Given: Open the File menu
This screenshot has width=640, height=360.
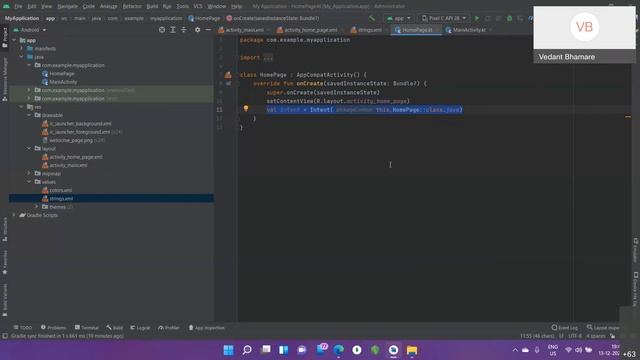Looking at the screenshot, I should click(x=18, y=7).
